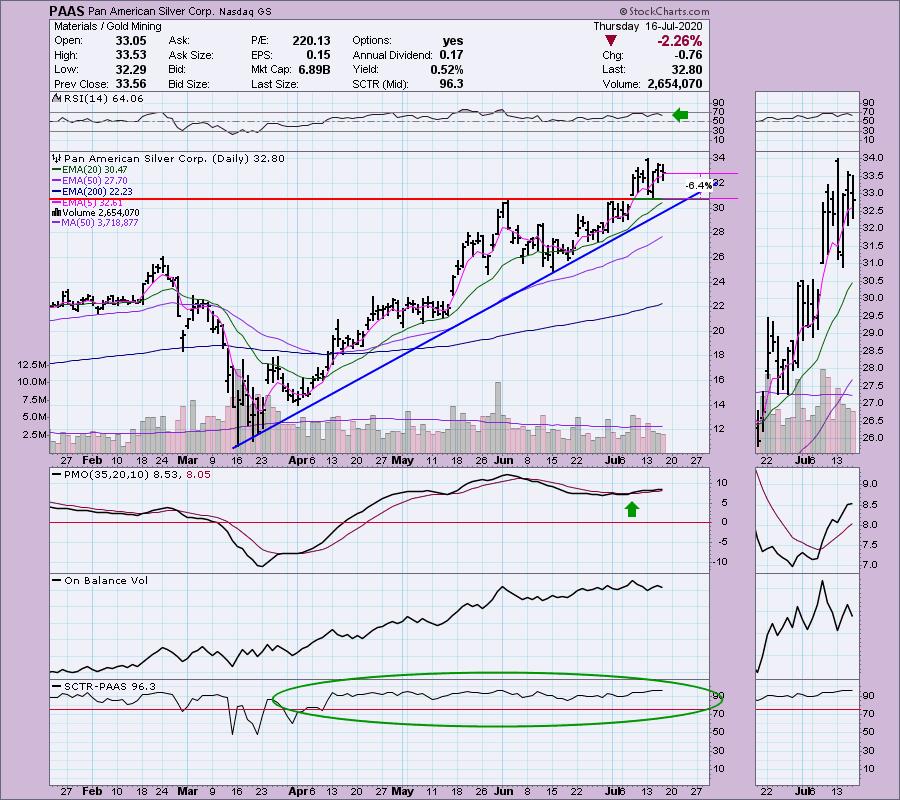This screenshot has height=800, width=900.
Task: Click the 'On Balance Vol' panel label
Action: click(x=100, y=580)
